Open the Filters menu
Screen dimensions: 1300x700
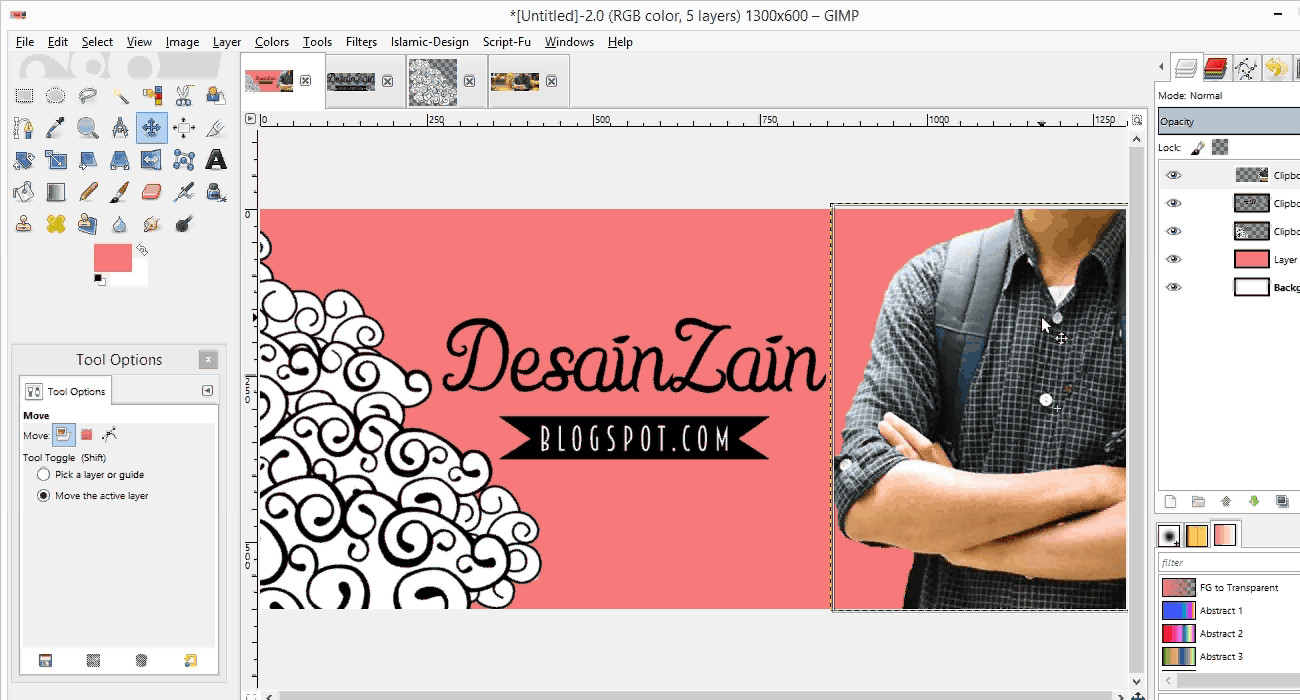coord(362,42)
